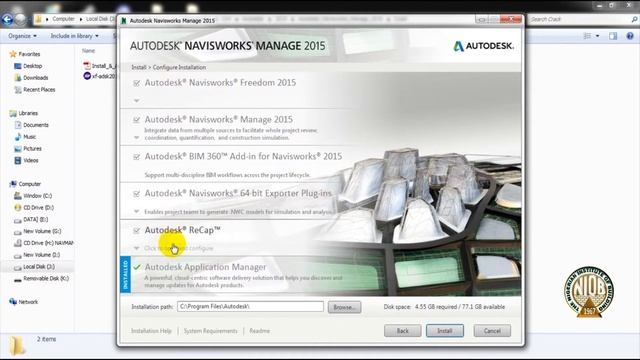Click Navisworks icon in installer title bar
640x360 pixels.
coord(124,20)
